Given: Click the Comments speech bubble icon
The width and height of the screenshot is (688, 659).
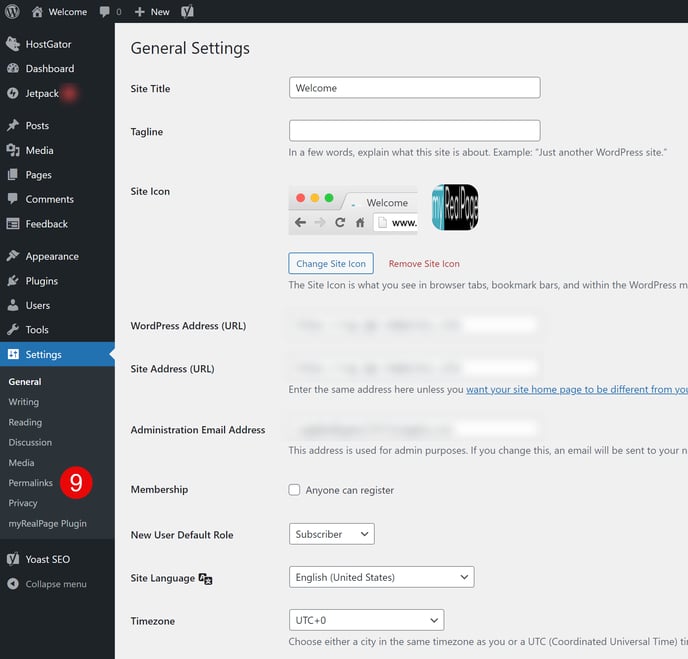Looking at the screenshot, I should point(13,199).
